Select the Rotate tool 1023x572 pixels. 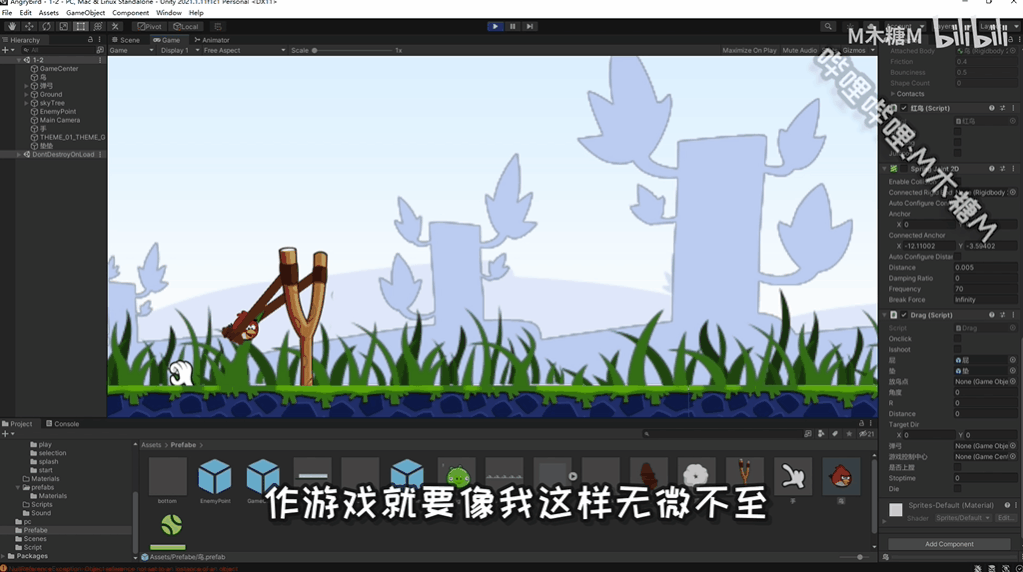tap(46, 27)
